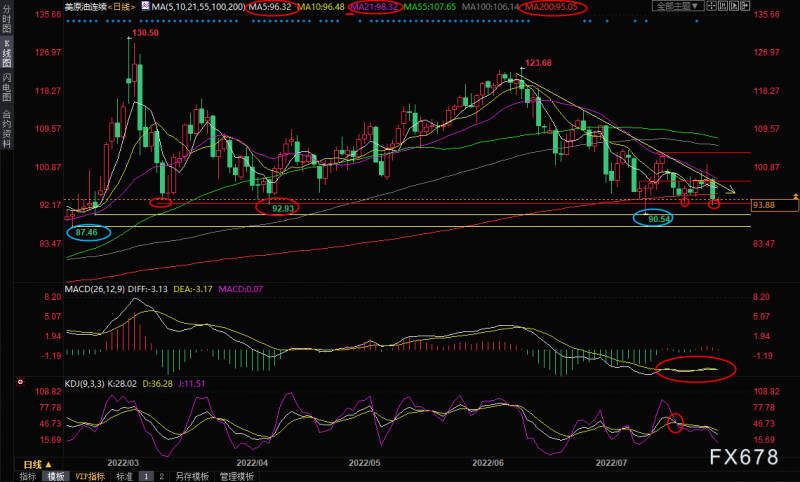Click the KDJ(9,3,3) indicator label
The image size is (800, 482).
[x=84, y=384]
